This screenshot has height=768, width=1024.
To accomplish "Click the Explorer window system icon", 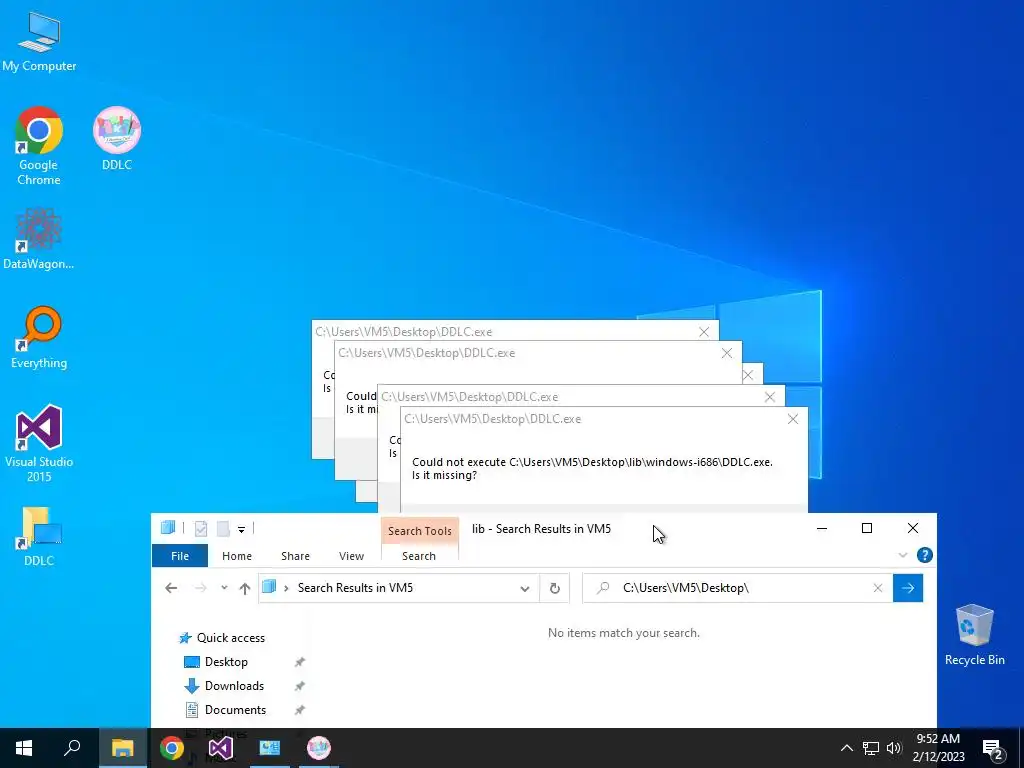I will 168,528.
